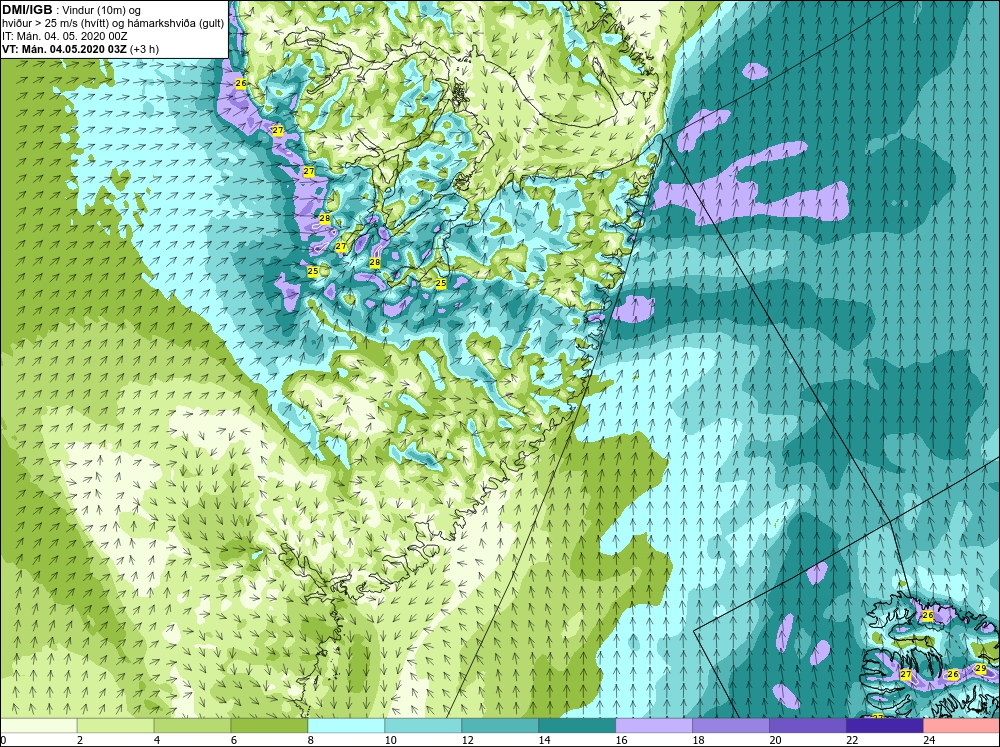
Task: Click the legend scale value 24
Action: [x=929, y=740]
